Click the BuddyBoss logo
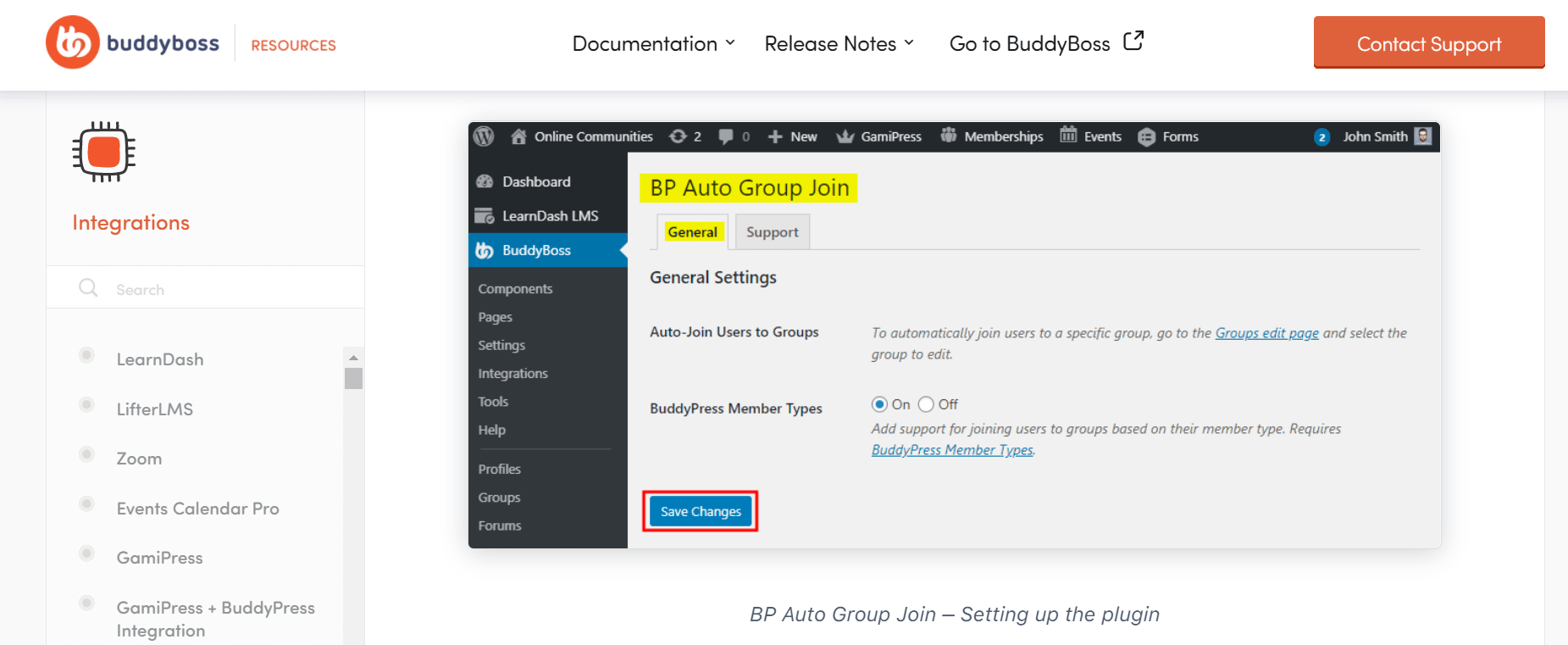Screen dimensions: 1568x645 (x=133, y=42)
